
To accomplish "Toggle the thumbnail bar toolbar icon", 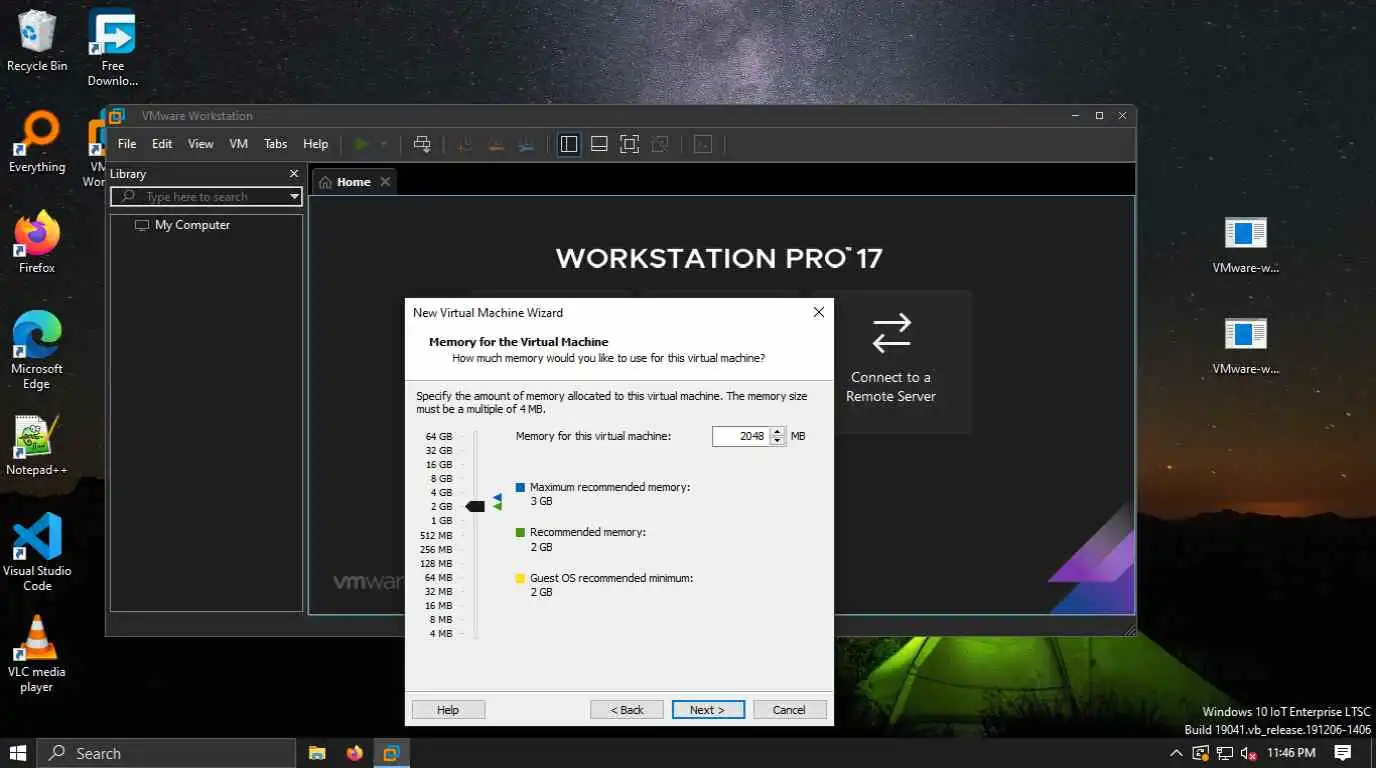I will click(599, 144).
